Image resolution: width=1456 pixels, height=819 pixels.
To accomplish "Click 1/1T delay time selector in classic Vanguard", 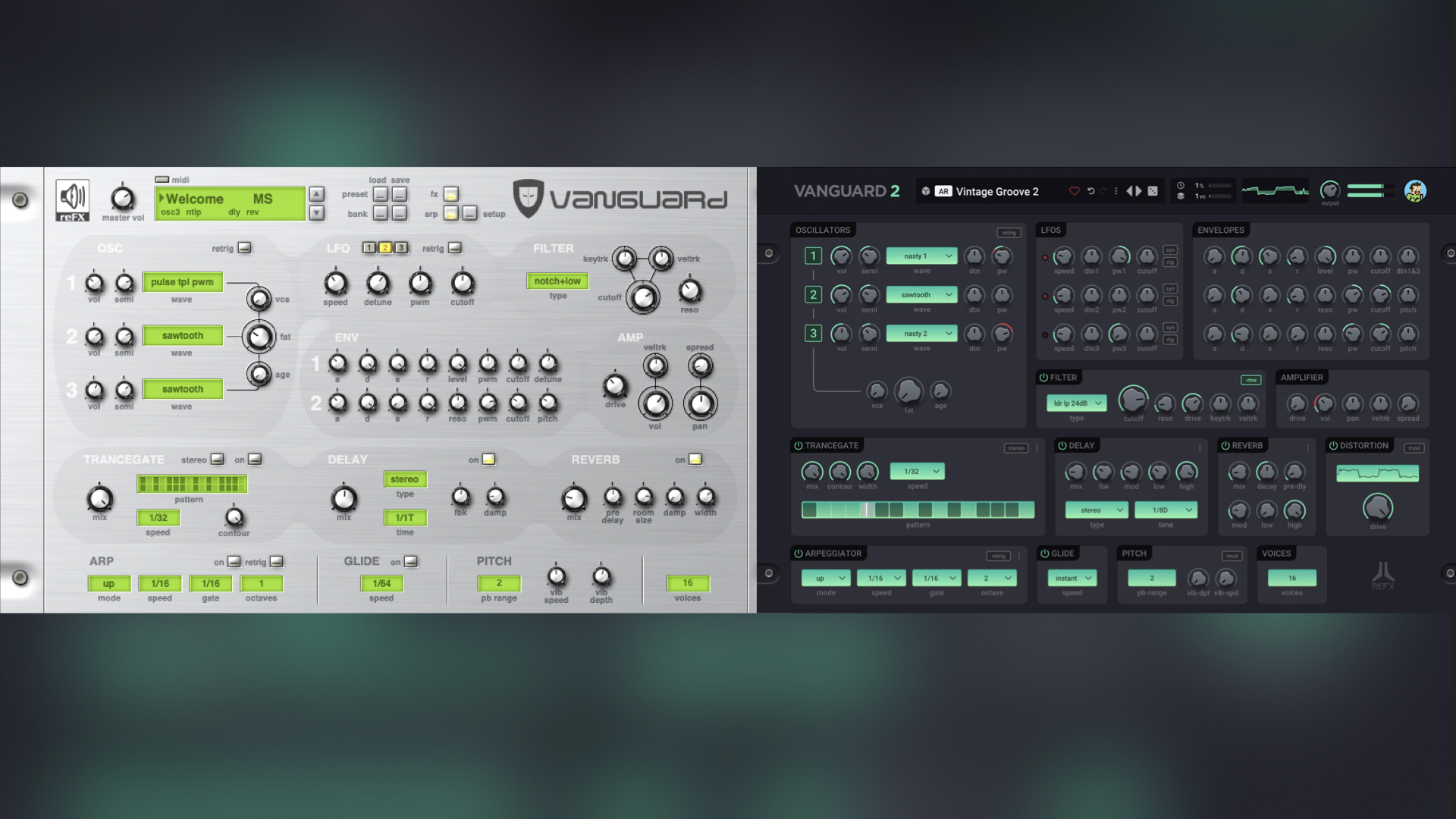I will click(x=405, y=518).
